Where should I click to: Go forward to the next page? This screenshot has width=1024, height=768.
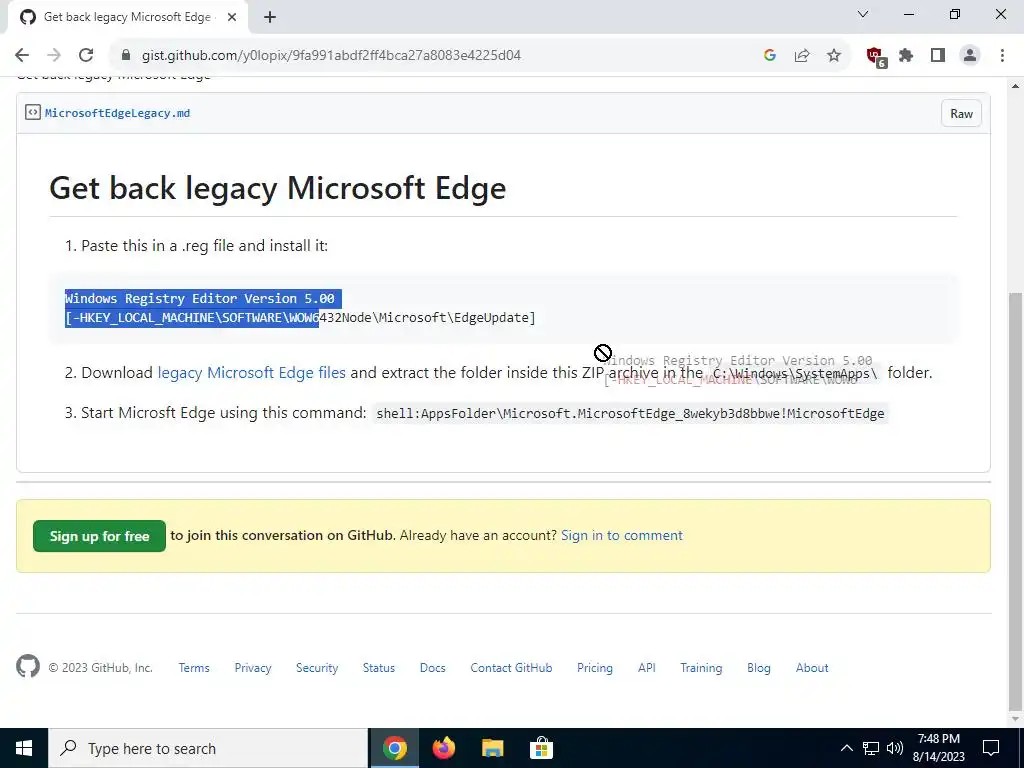coord(54,56)
